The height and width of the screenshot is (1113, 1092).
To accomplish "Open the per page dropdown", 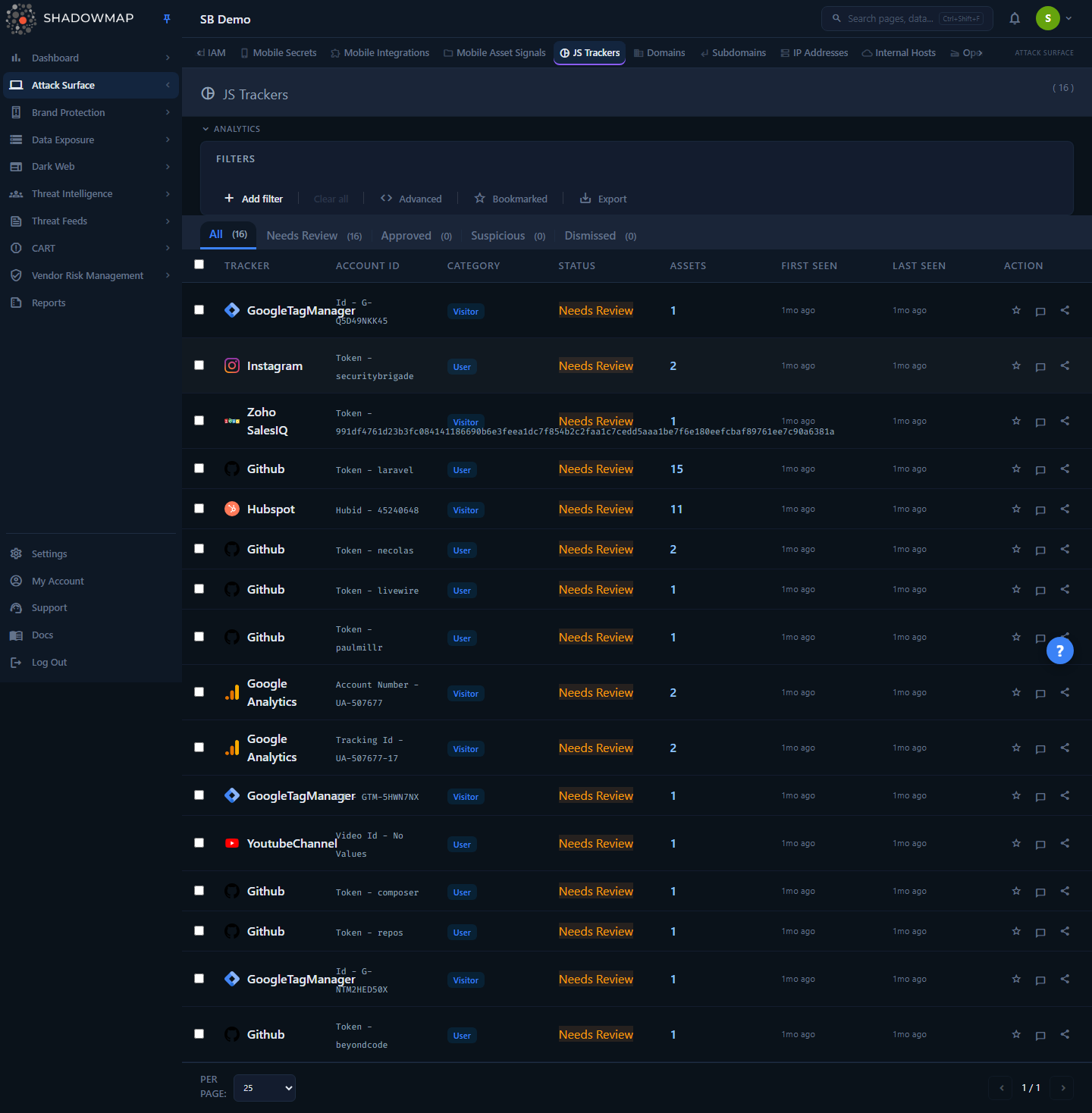I will [265, 1088].
